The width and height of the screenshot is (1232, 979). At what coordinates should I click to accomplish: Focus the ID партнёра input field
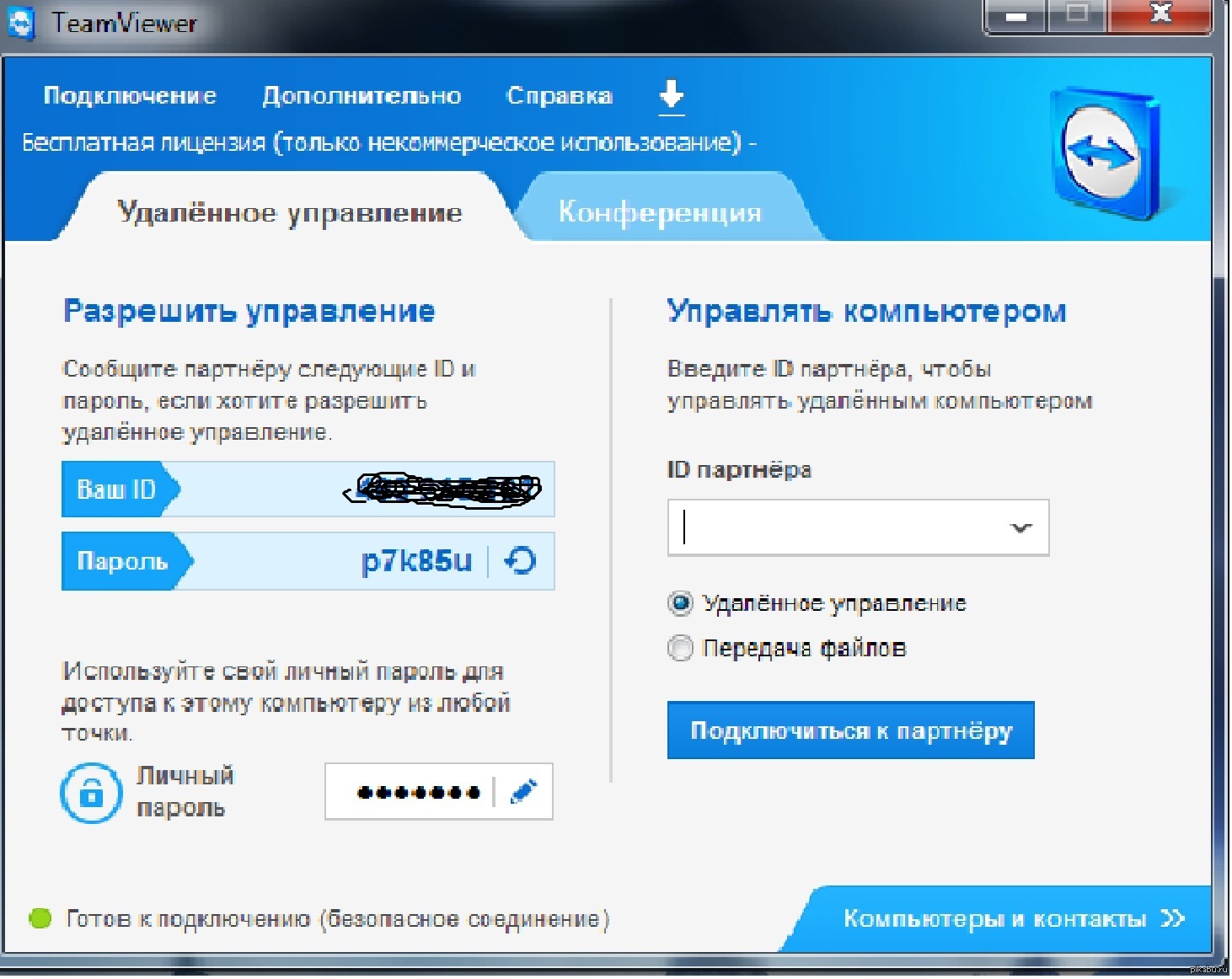pyautogui.click(x=858, y=527)
